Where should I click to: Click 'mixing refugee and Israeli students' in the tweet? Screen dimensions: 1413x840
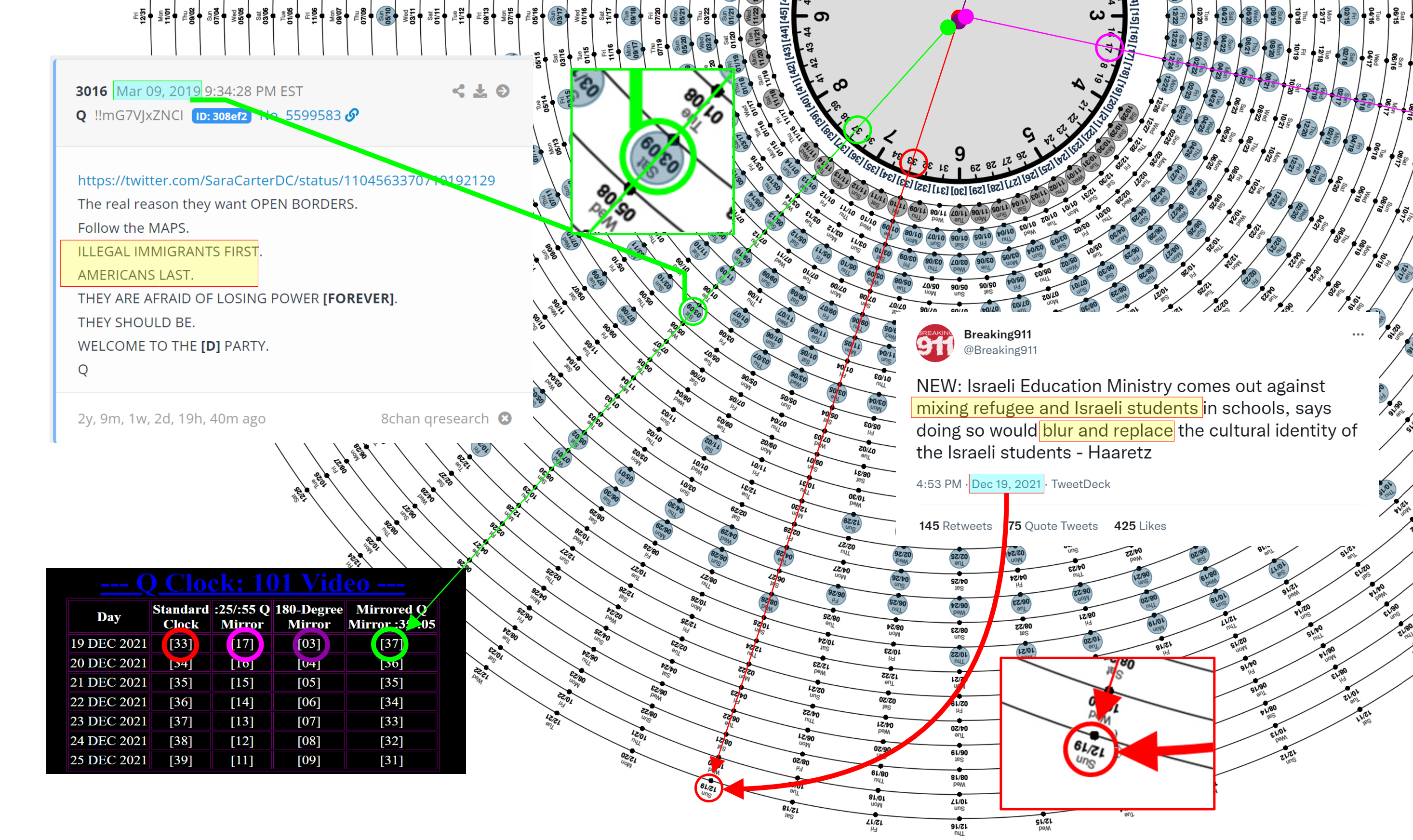coord(1057,408)
